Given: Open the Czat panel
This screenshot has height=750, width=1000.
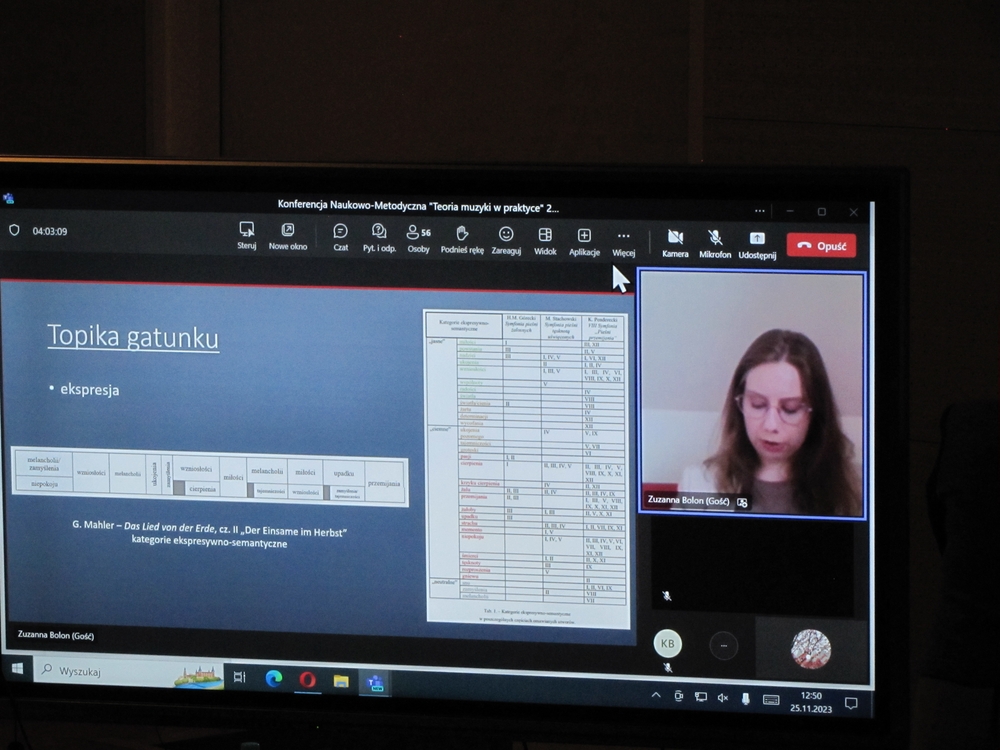Looking at the screenshot, I should coord(340,237).
